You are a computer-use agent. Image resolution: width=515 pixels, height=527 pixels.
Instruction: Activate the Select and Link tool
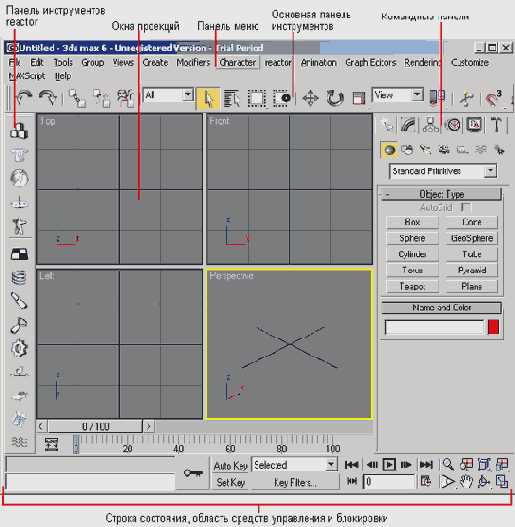tap(77, 98)
